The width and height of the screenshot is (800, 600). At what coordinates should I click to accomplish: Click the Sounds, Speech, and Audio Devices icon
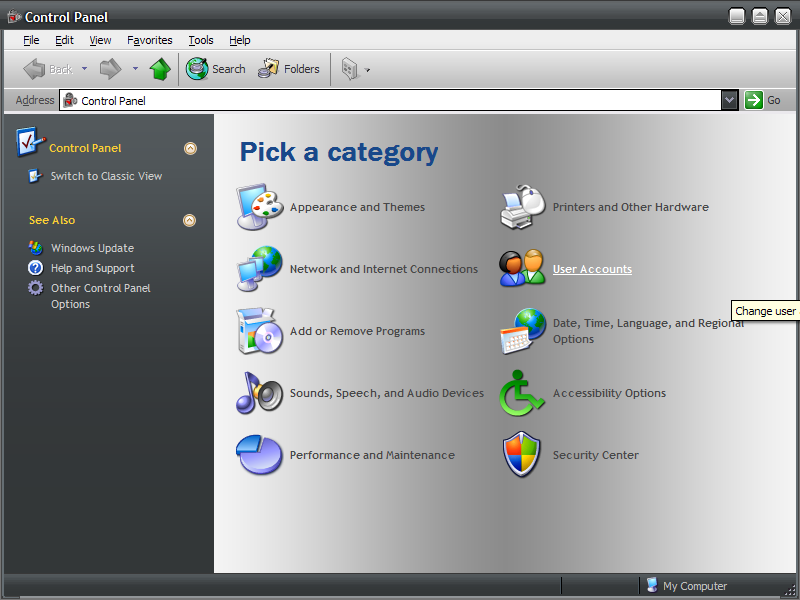[259, 393]
